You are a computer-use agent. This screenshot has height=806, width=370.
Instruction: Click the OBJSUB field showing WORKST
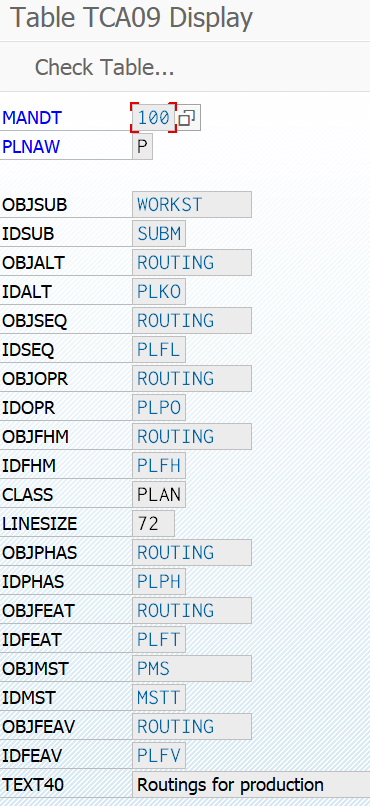coord(192,205)
